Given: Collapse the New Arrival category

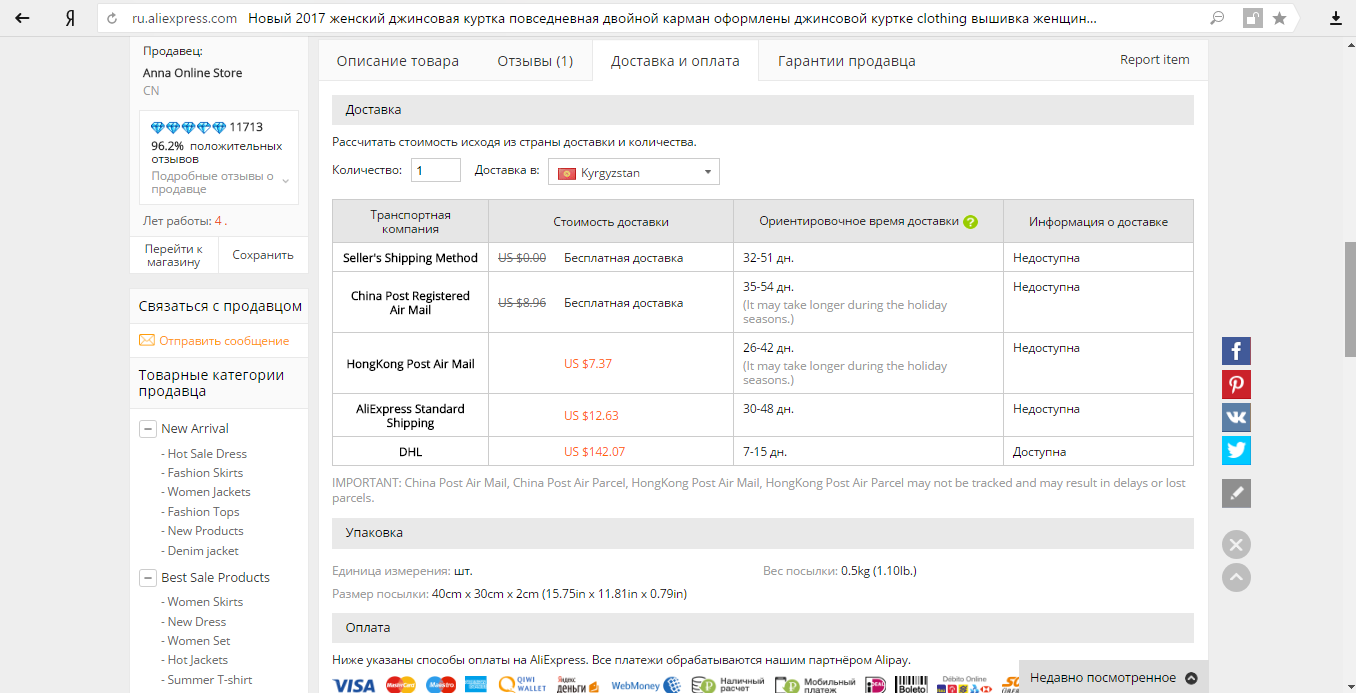Looking at the screenshot, I should tap(147, 429).
